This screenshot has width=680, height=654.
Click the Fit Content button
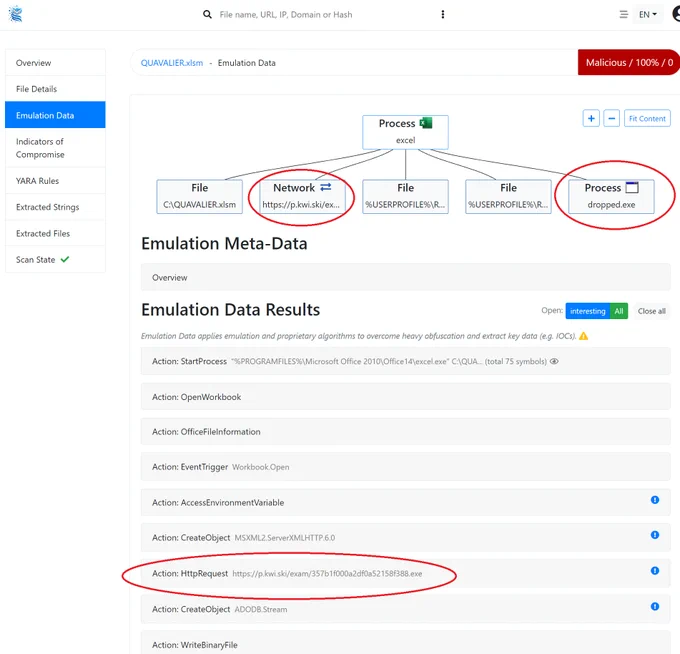click(x=647, y=118)
